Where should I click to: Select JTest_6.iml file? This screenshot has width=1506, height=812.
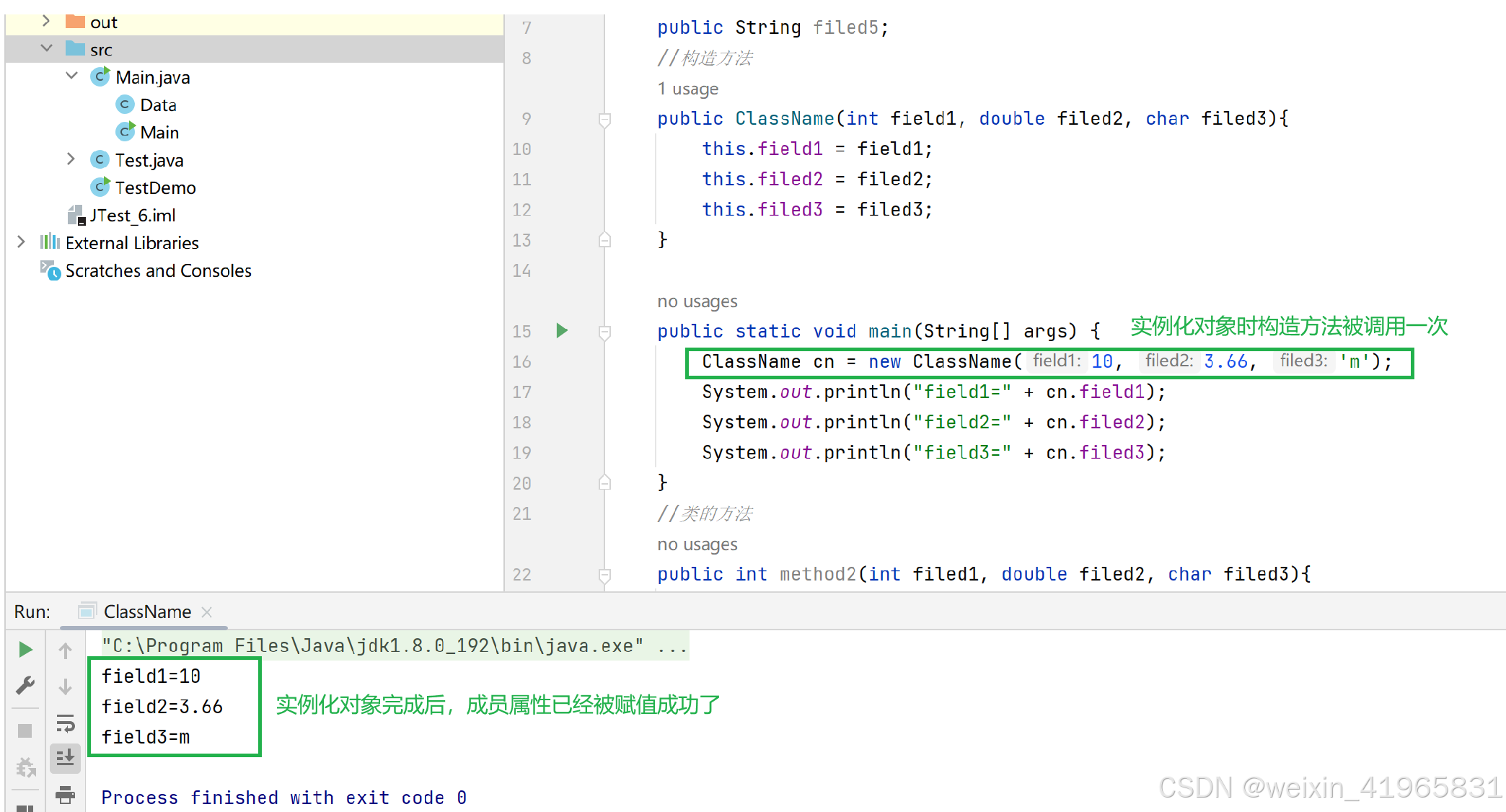[132, 215]
